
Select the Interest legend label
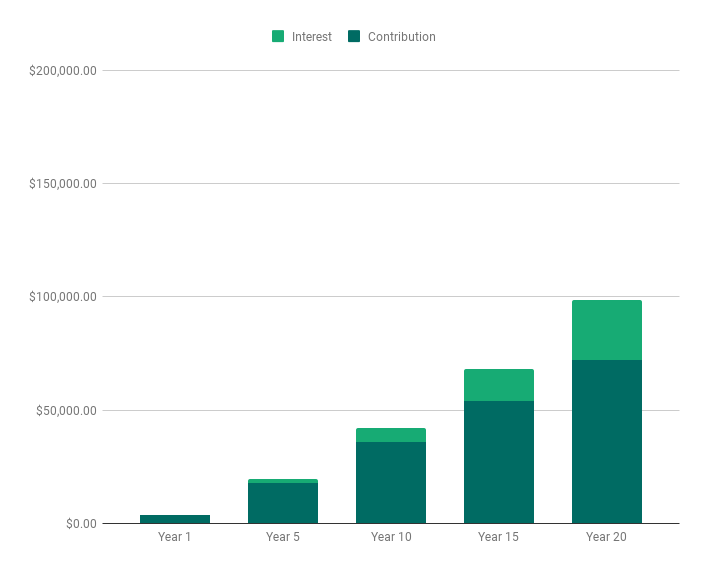coord(311,37)
